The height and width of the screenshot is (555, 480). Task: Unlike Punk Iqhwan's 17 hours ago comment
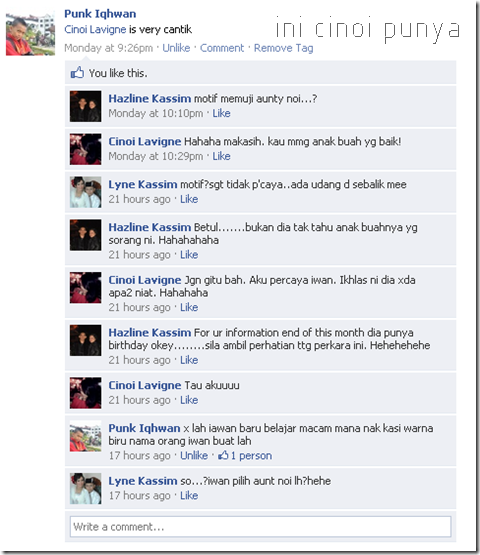[x=194, y=455]
